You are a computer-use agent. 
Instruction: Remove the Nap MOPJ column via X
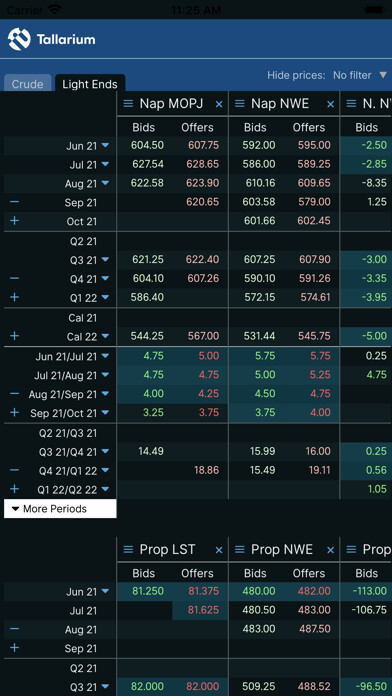(219, 104)
